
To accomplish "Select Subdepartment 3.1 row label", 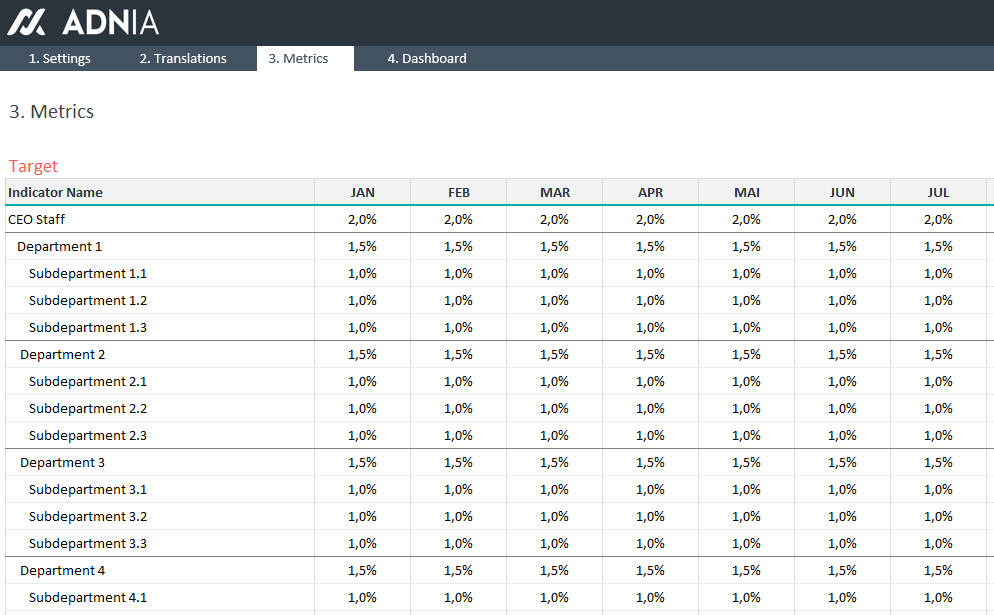I will pyautogui.click(x=87, y=489).
